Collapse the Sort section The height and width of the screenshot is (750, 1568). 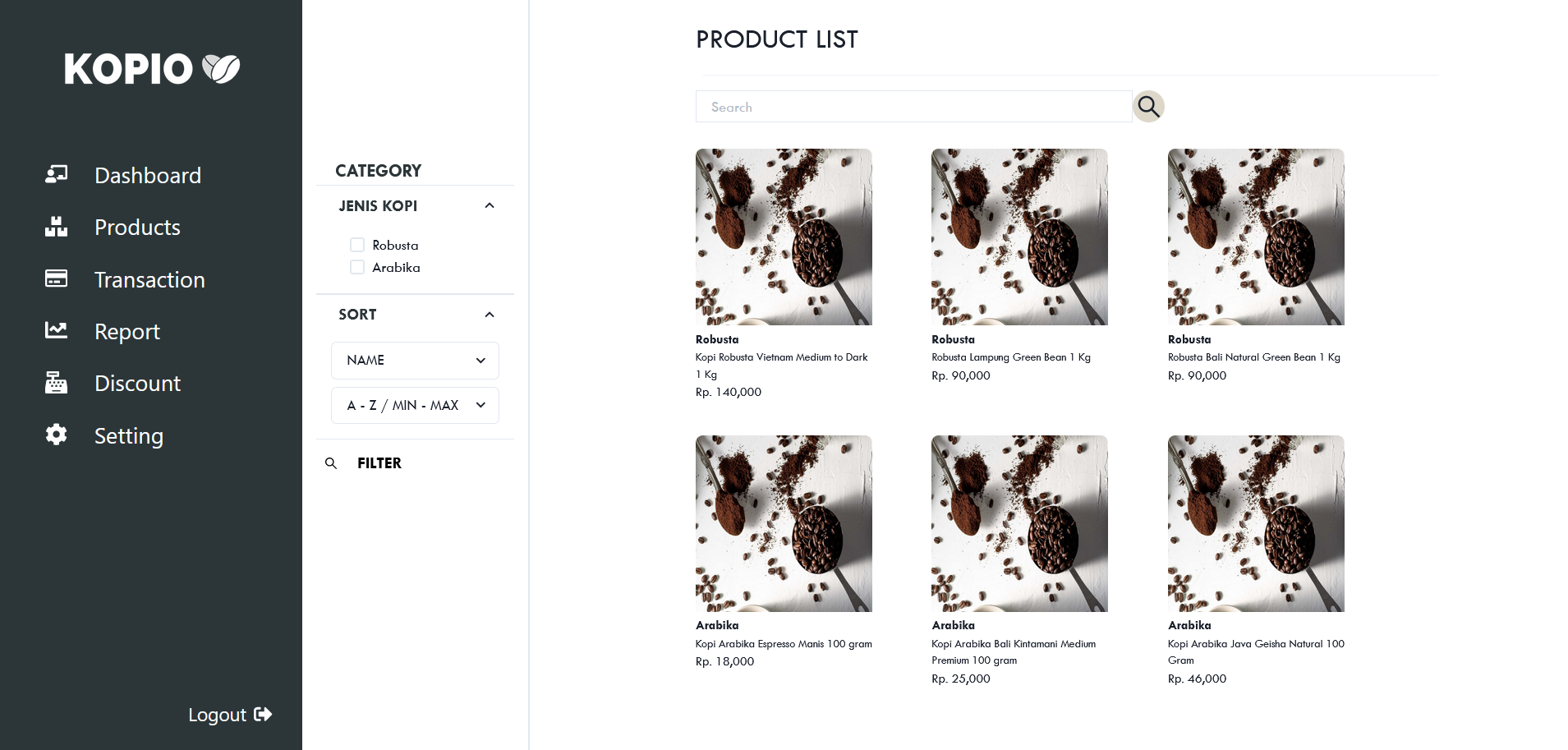490,315
